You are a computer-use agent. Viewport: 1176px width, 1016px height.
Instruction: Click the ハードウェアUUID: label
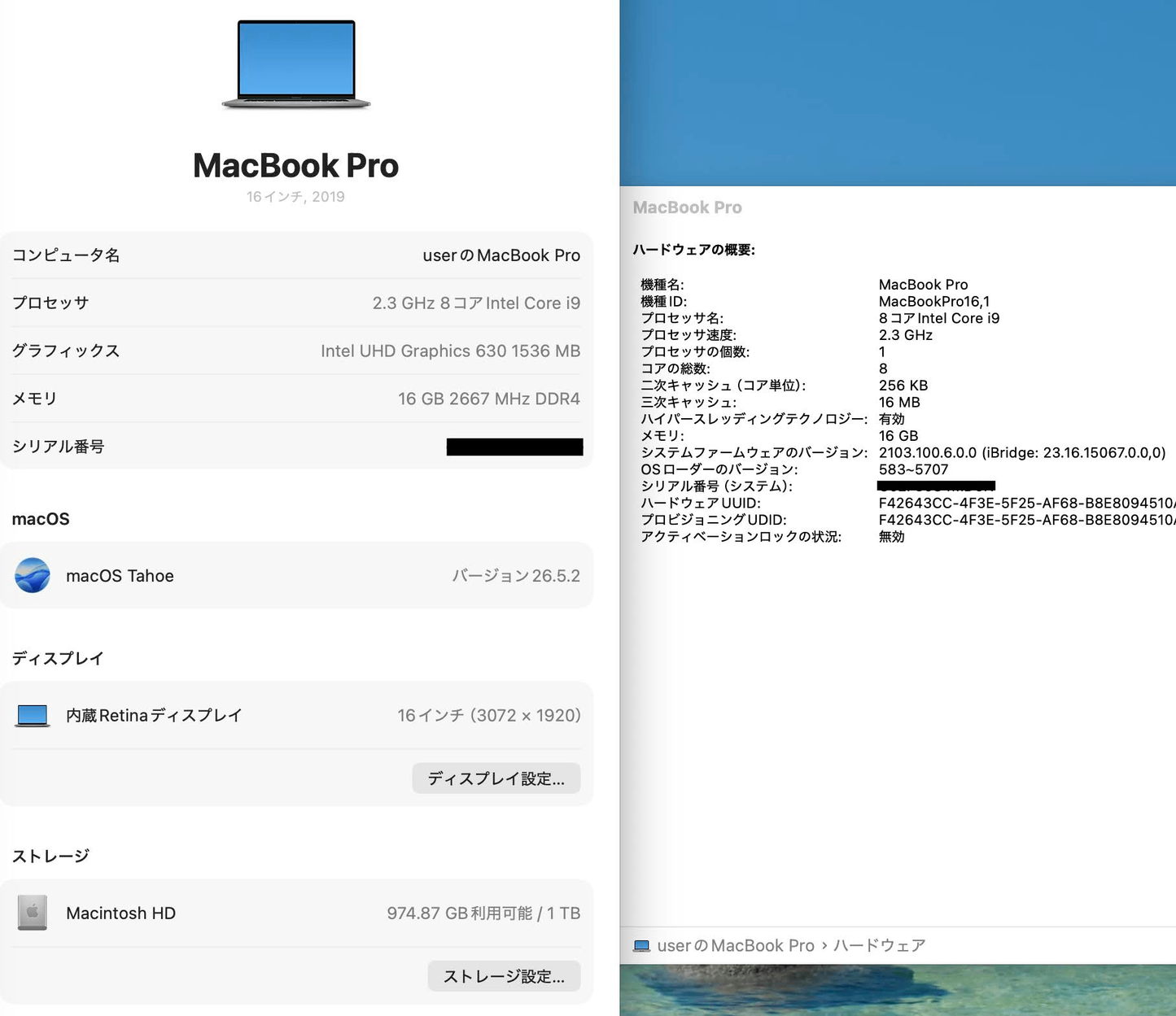coord(701,504)
